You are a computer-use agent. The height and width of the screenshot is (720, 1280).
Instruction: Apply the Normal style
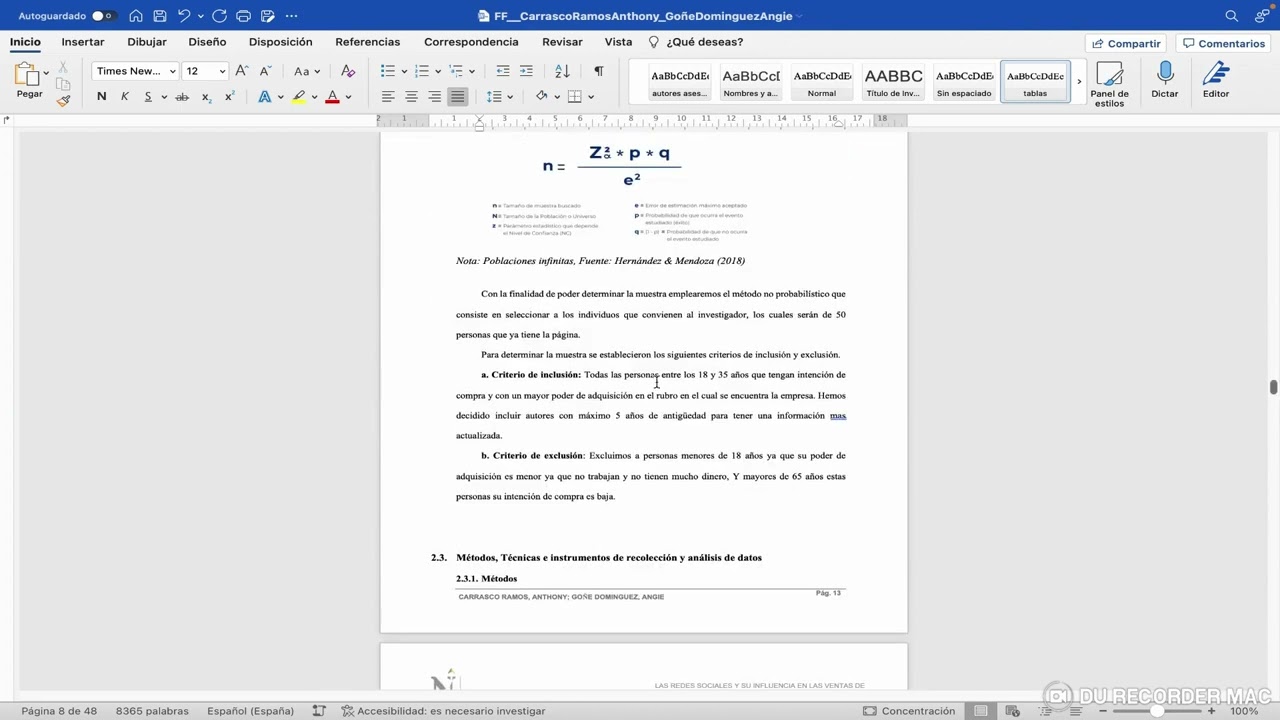[x=822, y=82]
